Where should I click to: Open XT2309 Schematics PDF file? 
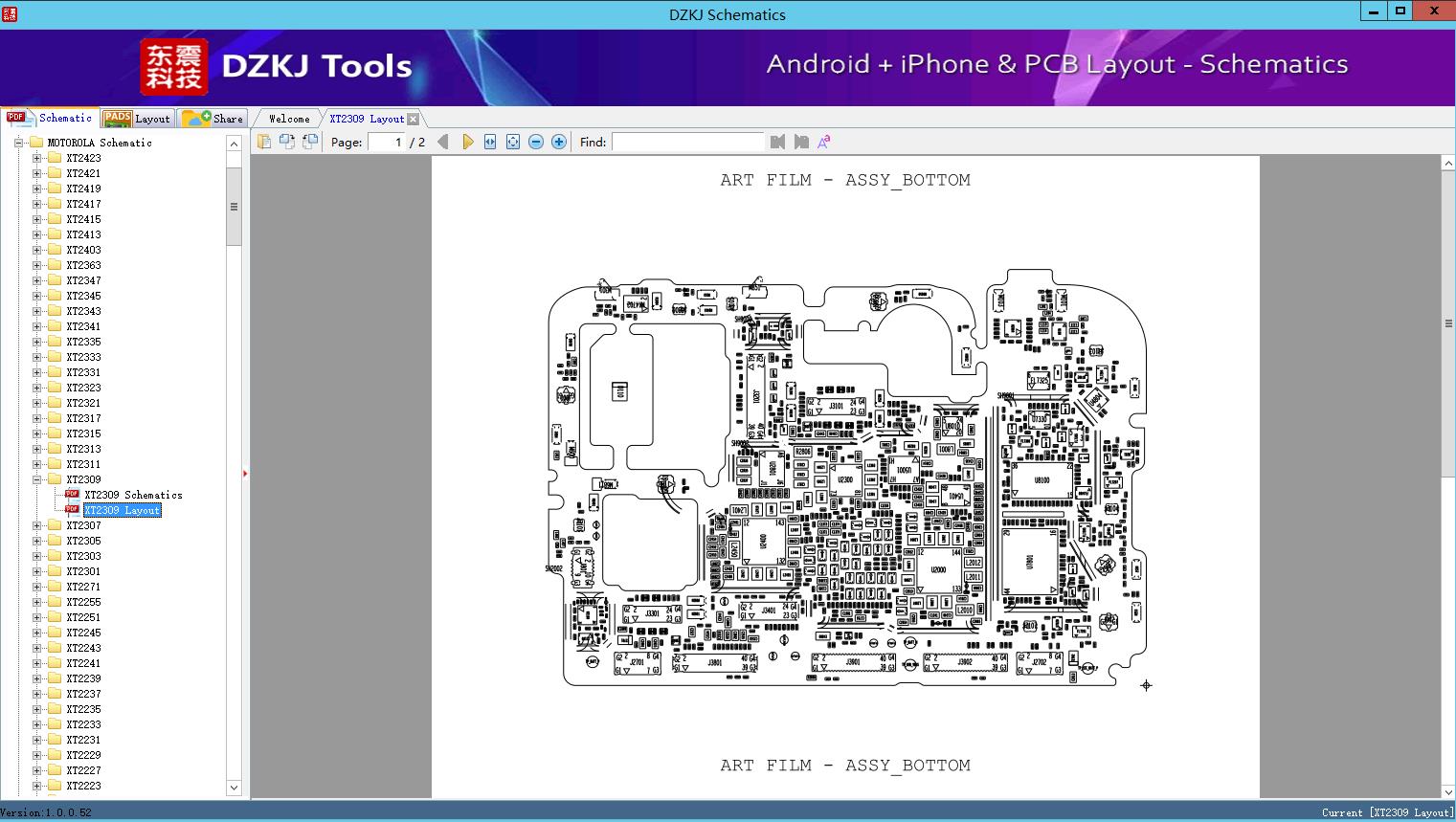(132, 495)
